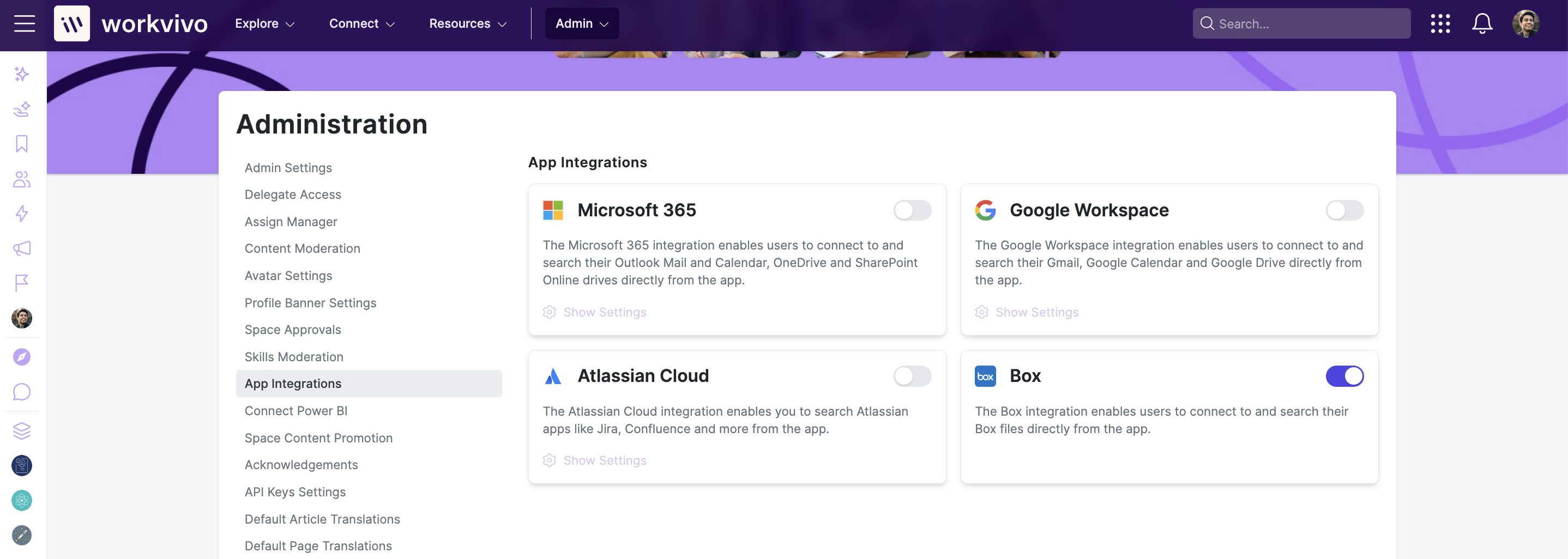This screenshot has height=559, width=1568.
Task: Select App Integrations menu item
Action: click(369, 384)
